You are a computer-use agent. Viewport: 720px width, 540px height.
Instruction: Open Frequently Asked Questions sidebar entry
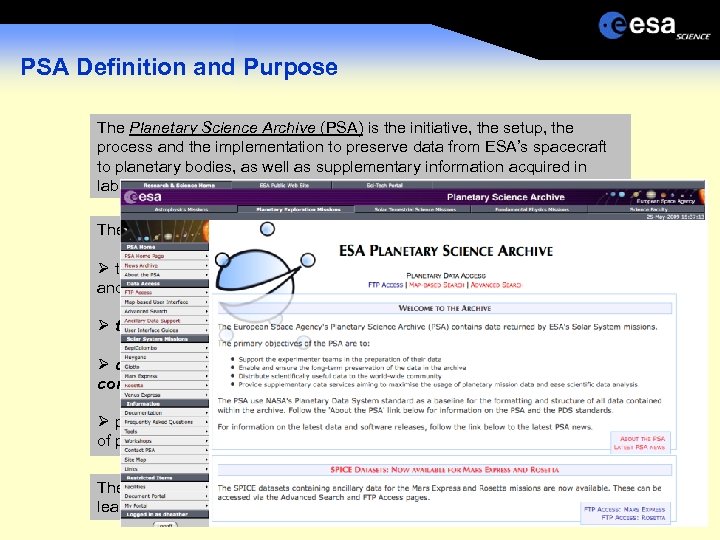tap(165, 422)
